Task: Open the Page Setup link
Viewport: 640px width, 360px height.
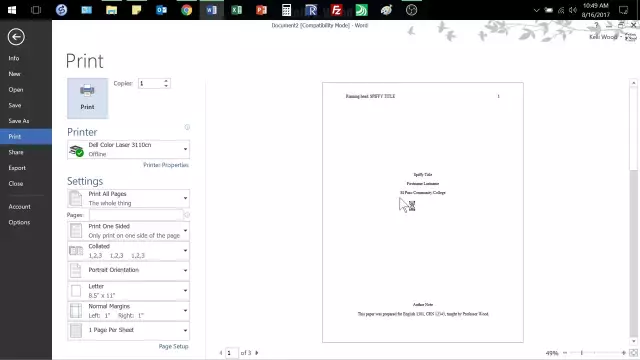Action: [x=173, y=346]
